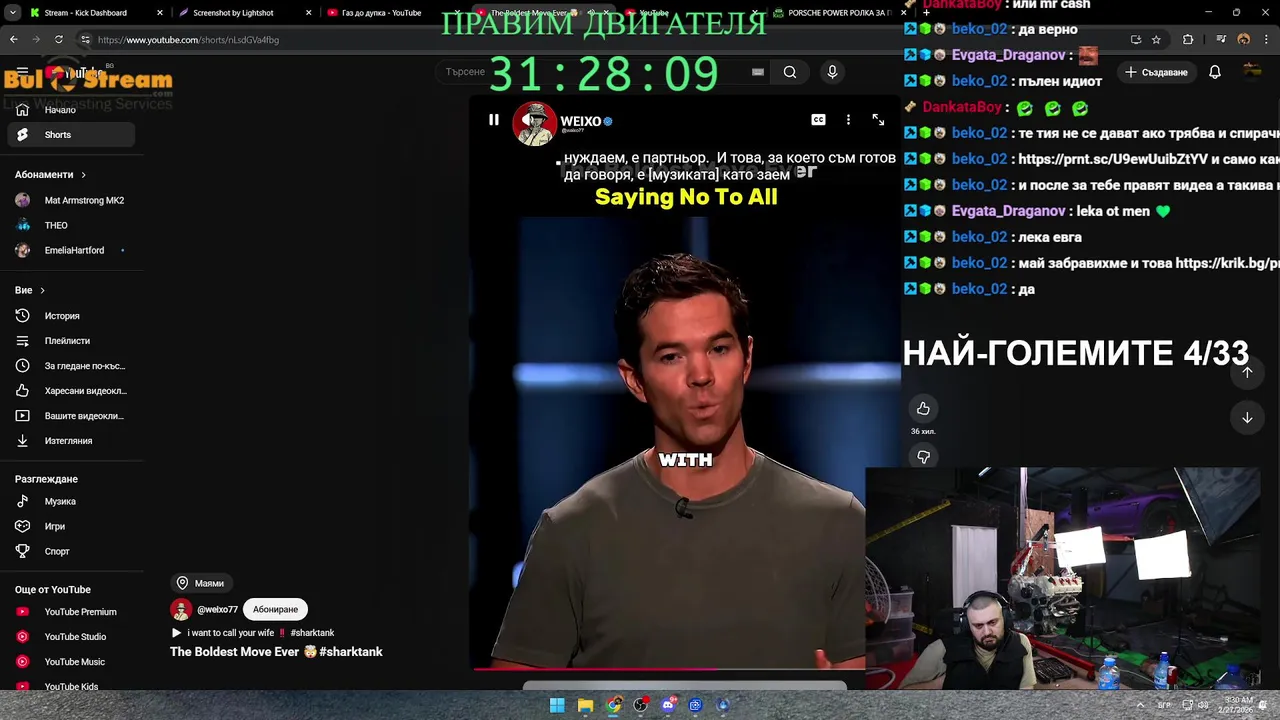Browse Музика category
This screenshot has height=720, width=1280.
[x=70, y=501]
